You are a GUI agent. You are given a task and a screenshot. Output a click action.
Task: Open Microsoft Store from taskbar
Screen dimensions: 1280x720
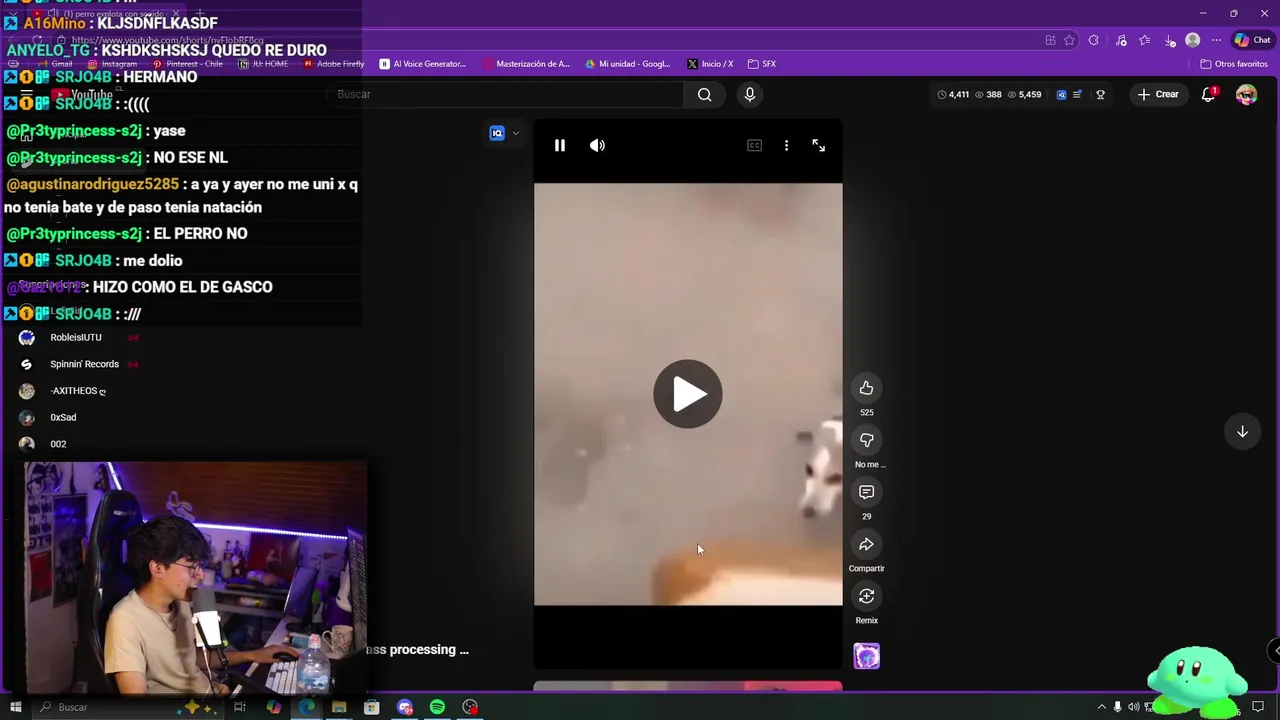coord(372,707)
